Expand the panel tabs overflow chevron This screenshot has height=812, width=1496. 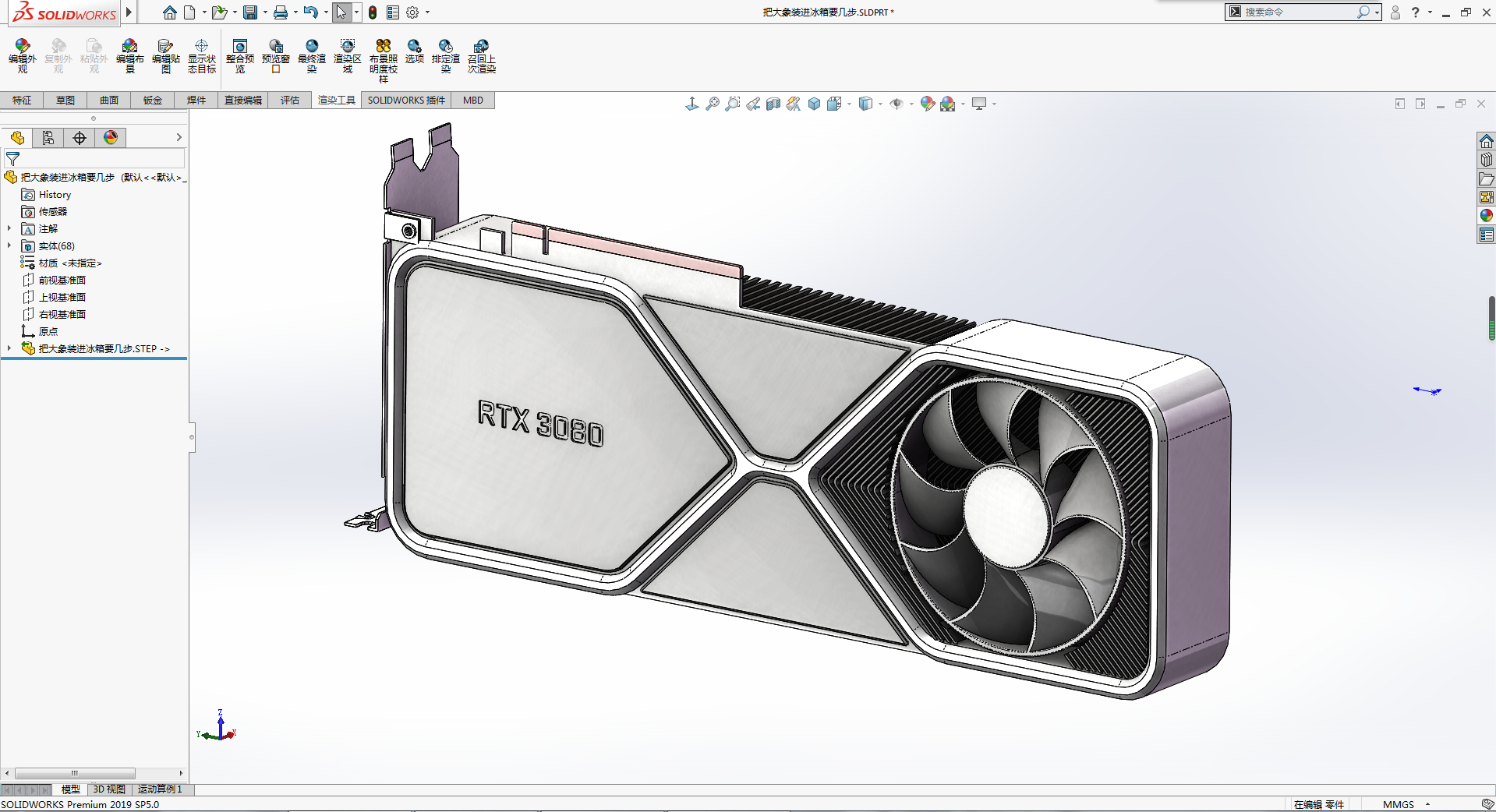click(x=179, y=138)
